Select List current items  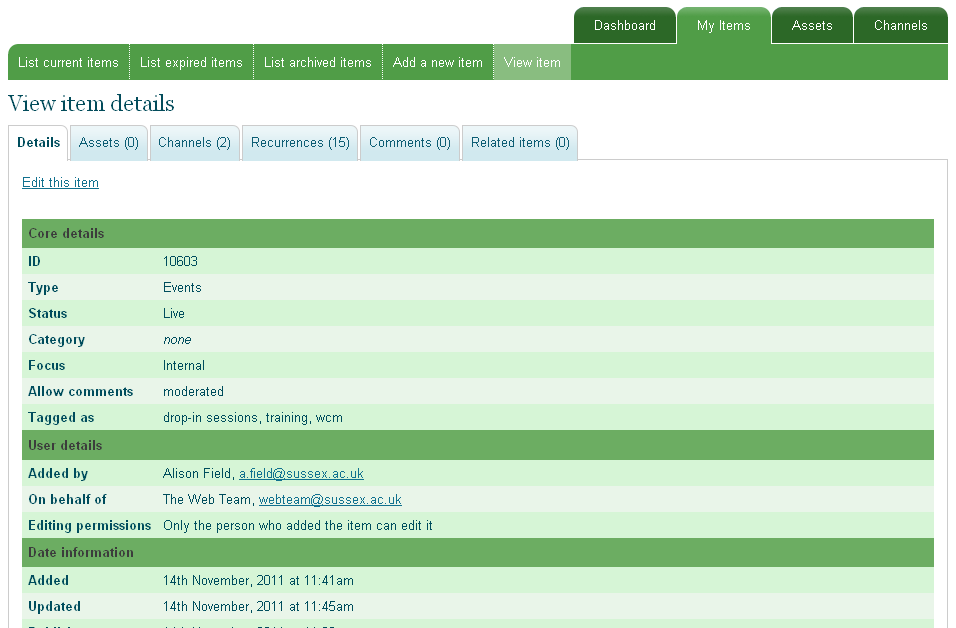(x=68, y=62)
